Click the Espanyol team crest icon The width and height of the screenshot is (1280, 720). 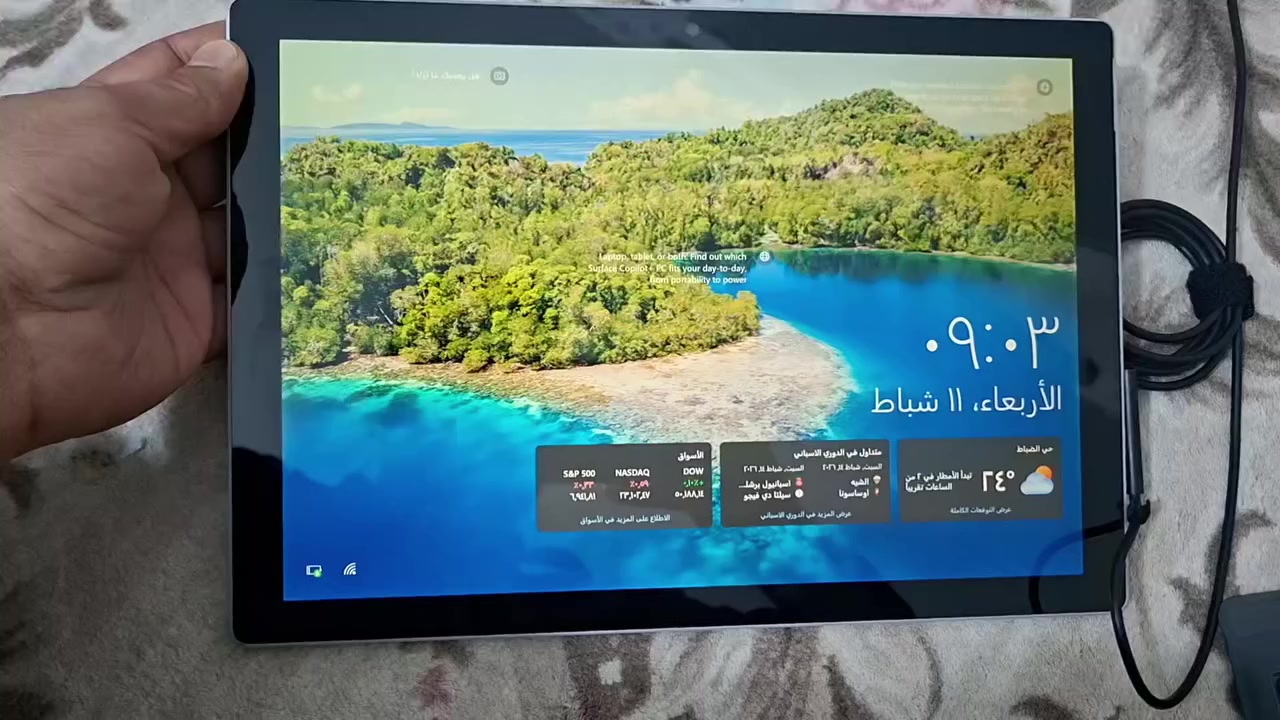pyautogui.click(x=799, y=483)
